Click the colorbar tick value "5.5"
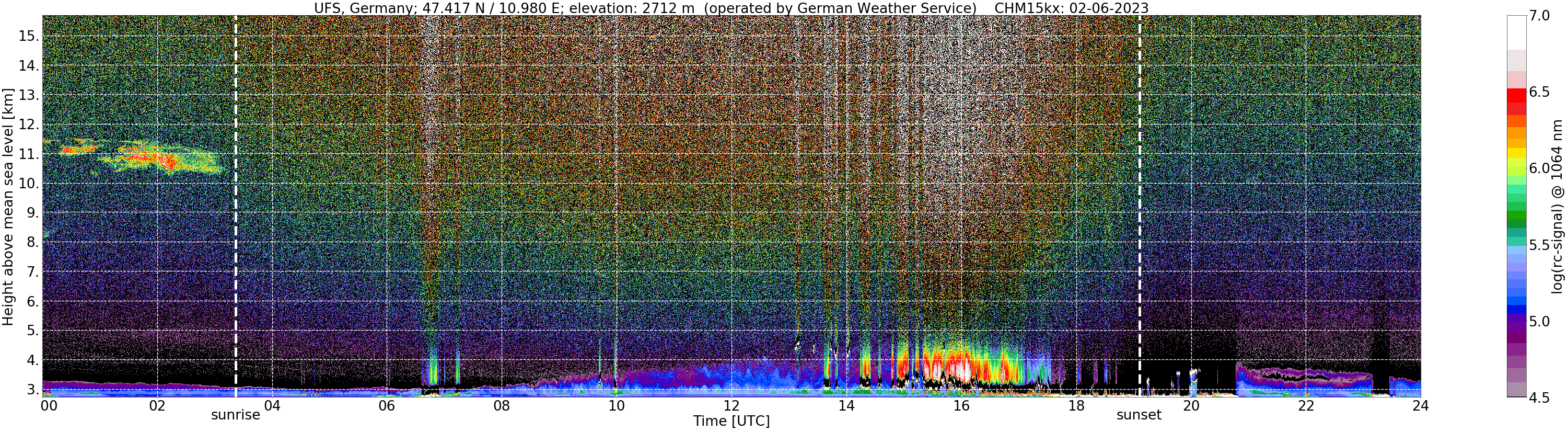Image resolution: width=1568 pixels, height=431 pixels. [x=1539, y=245]
